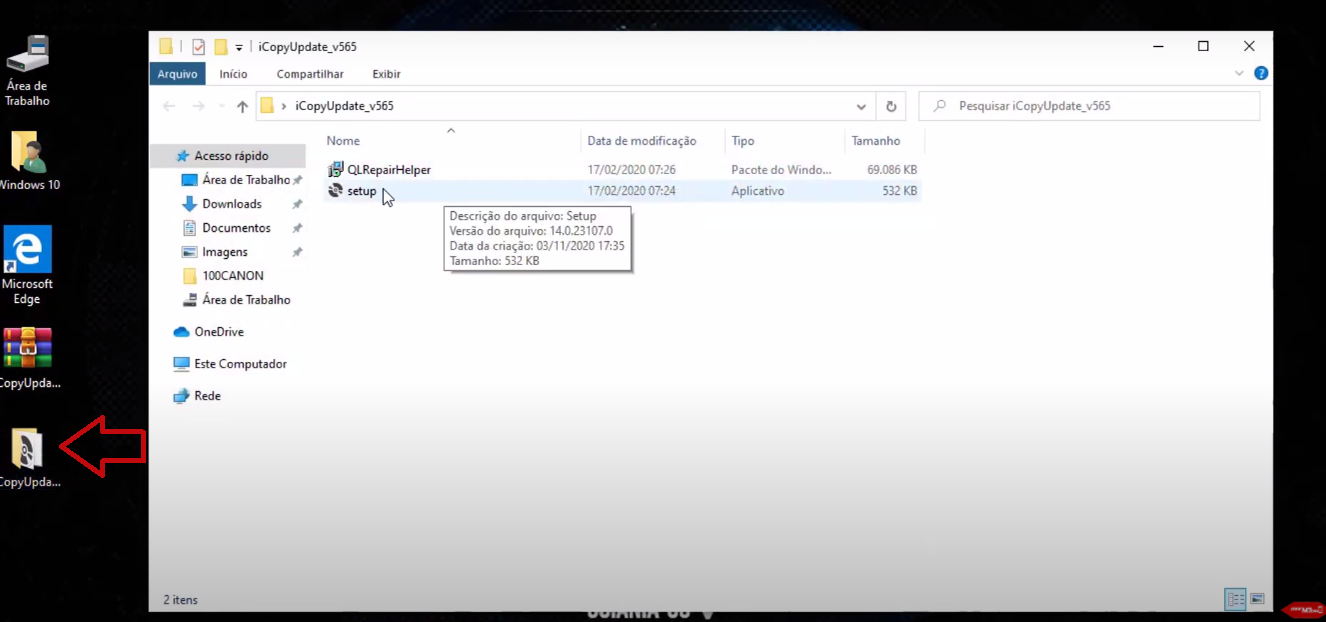
Task: Unpin Downloads from Quick Access
Action: coord(296,203)
